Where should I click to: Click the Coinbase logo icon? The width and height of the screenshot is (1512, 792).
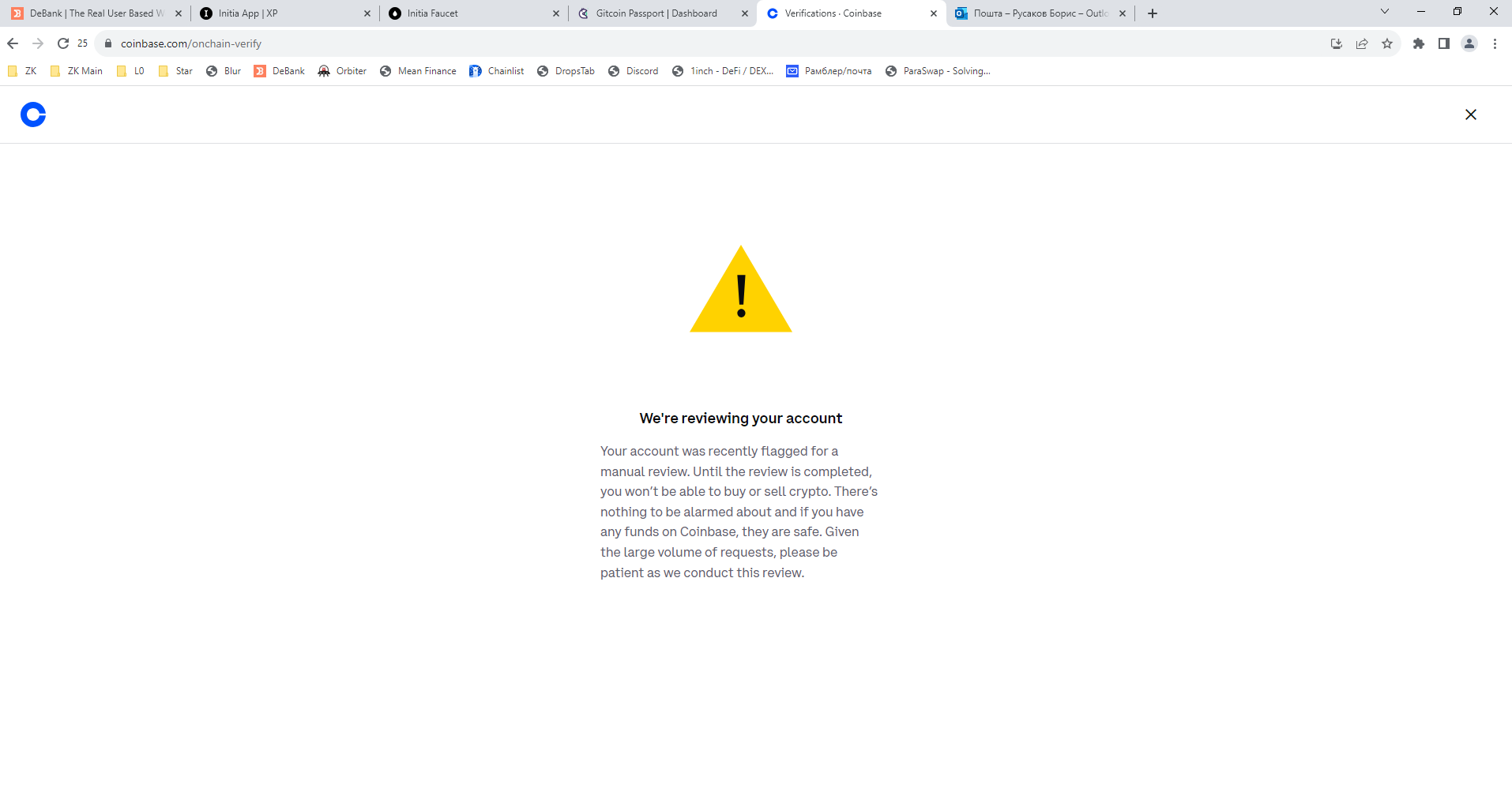33,114
